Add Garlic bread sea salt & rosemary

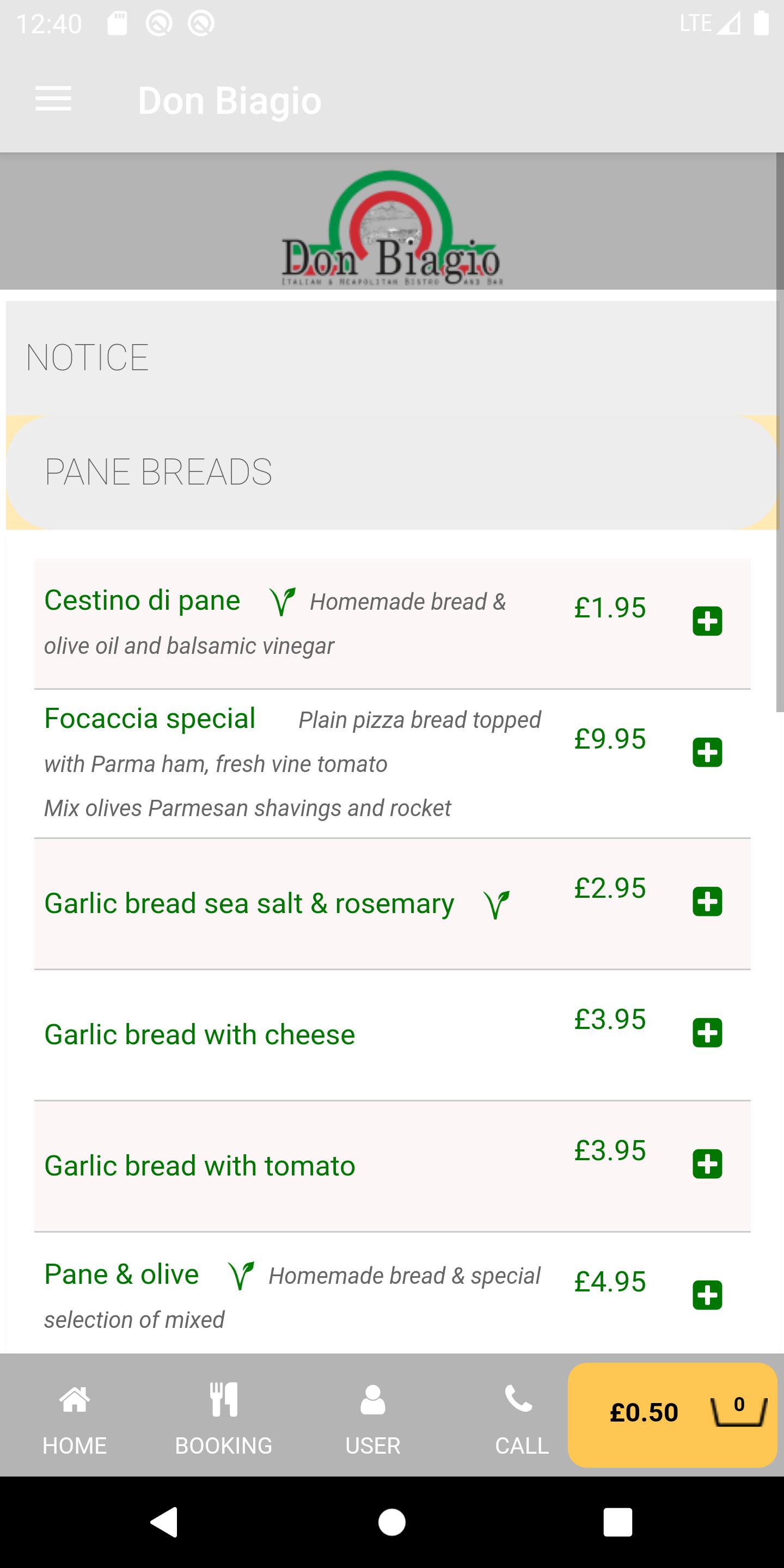tap(707, 902)
